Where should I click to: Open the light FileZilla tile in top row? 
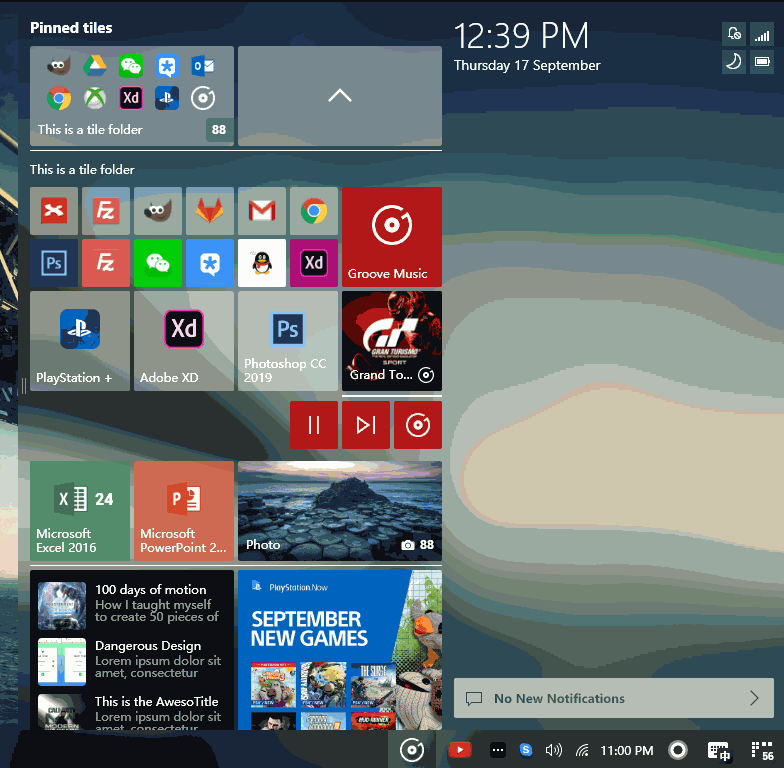(106, 211)
